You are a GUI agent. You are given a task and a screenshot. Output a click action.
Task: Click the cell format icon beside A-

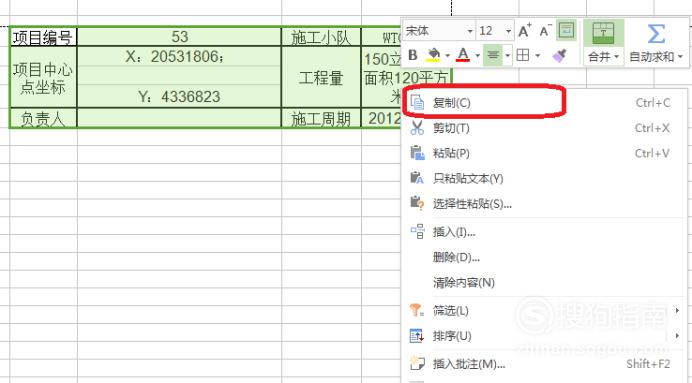coord(567,30)
